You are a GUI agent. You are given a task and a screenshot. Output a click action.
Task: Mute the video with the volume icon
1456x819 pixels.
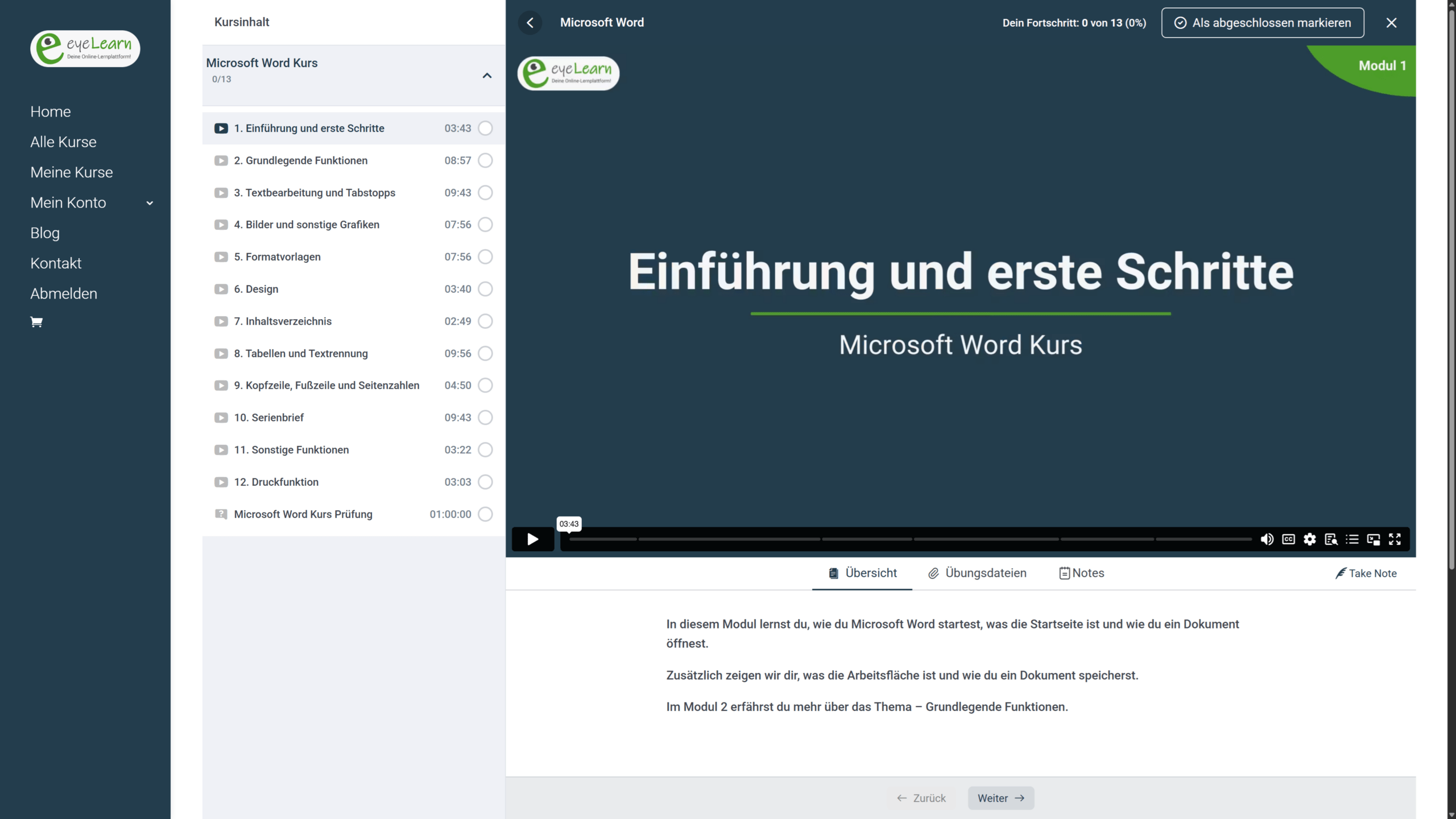pyautogui.click(x=1267, y=539)
